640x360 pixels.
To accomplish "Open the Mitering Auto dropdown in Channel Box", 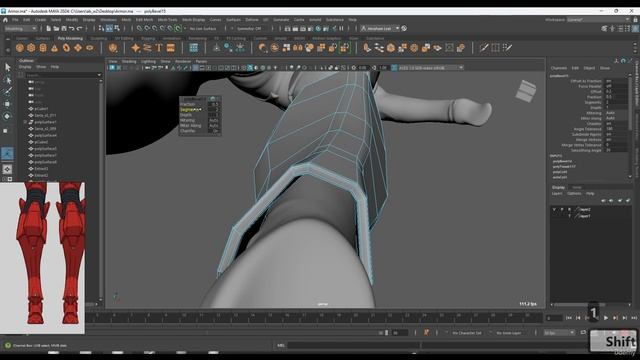I will tap(616, 113).
